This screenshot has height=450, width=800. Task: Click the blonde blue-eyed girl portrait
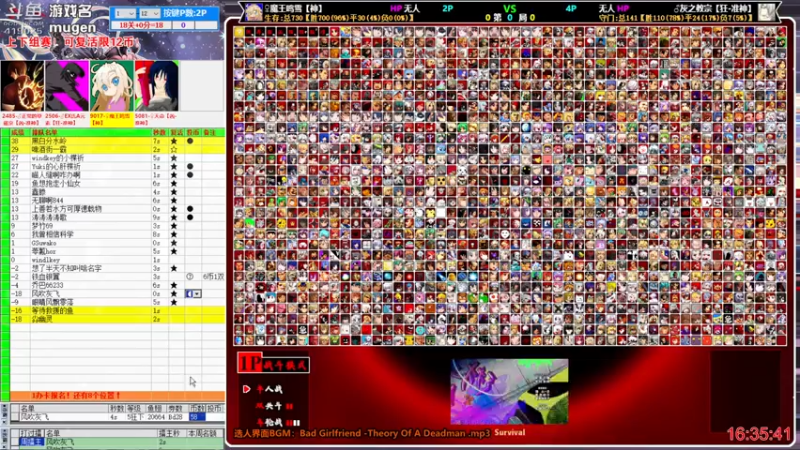tap(112, 86)
